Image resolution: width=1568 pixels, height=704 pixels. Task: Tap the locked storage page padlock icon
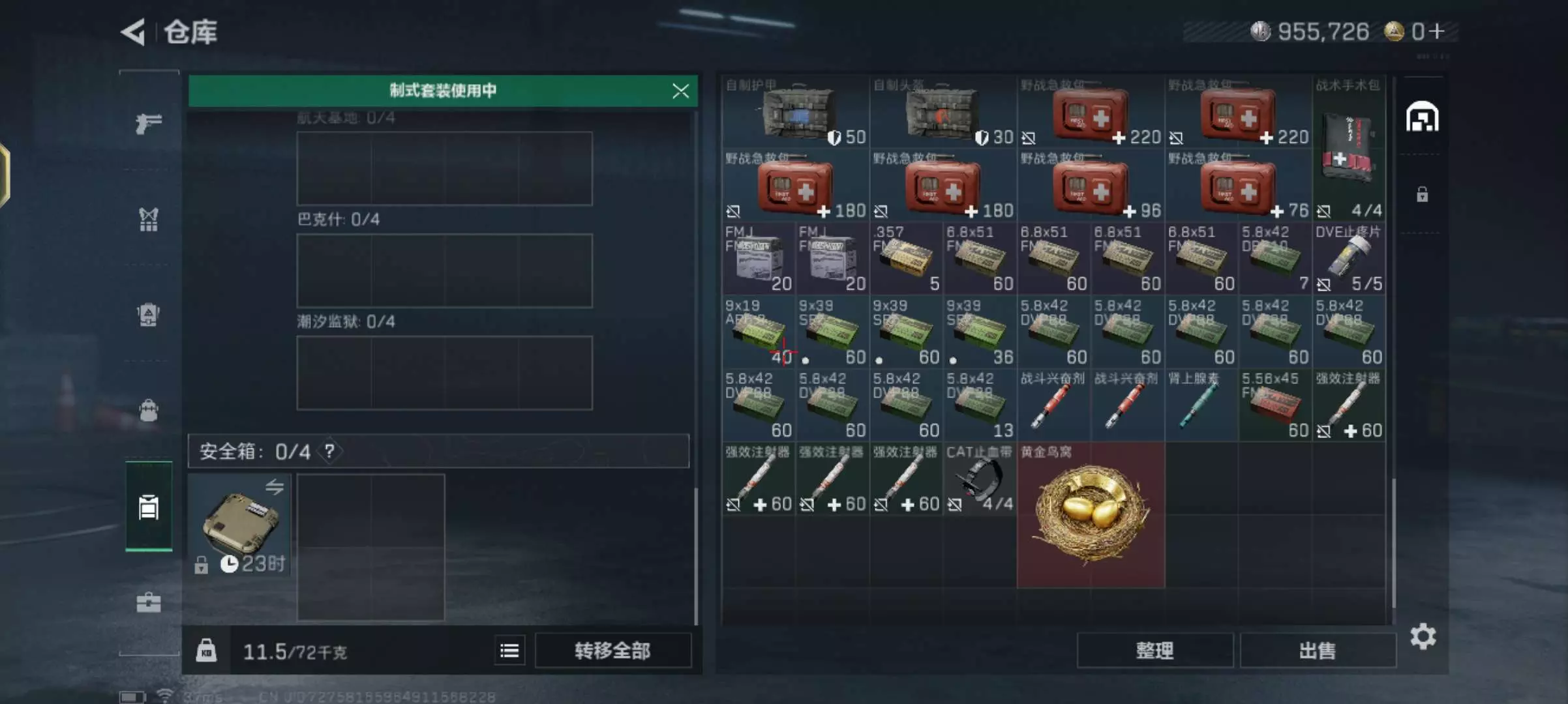pyautogui.click(x=1423, y=194)
